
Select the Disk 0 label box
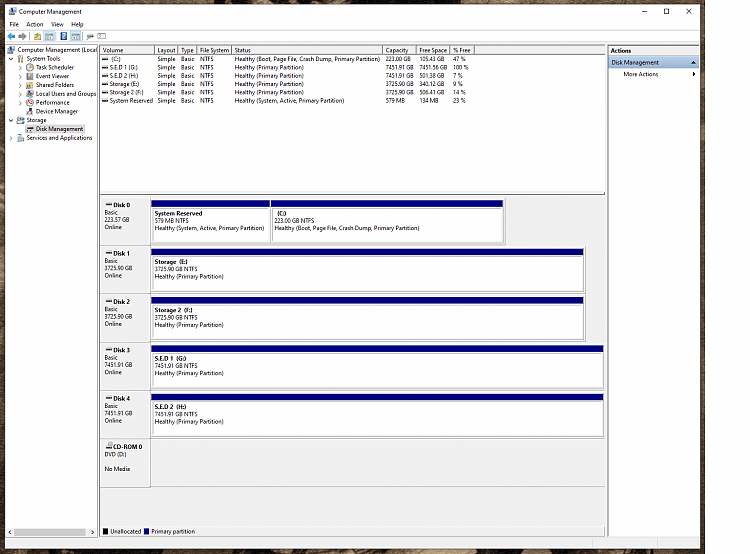[125, 222]
